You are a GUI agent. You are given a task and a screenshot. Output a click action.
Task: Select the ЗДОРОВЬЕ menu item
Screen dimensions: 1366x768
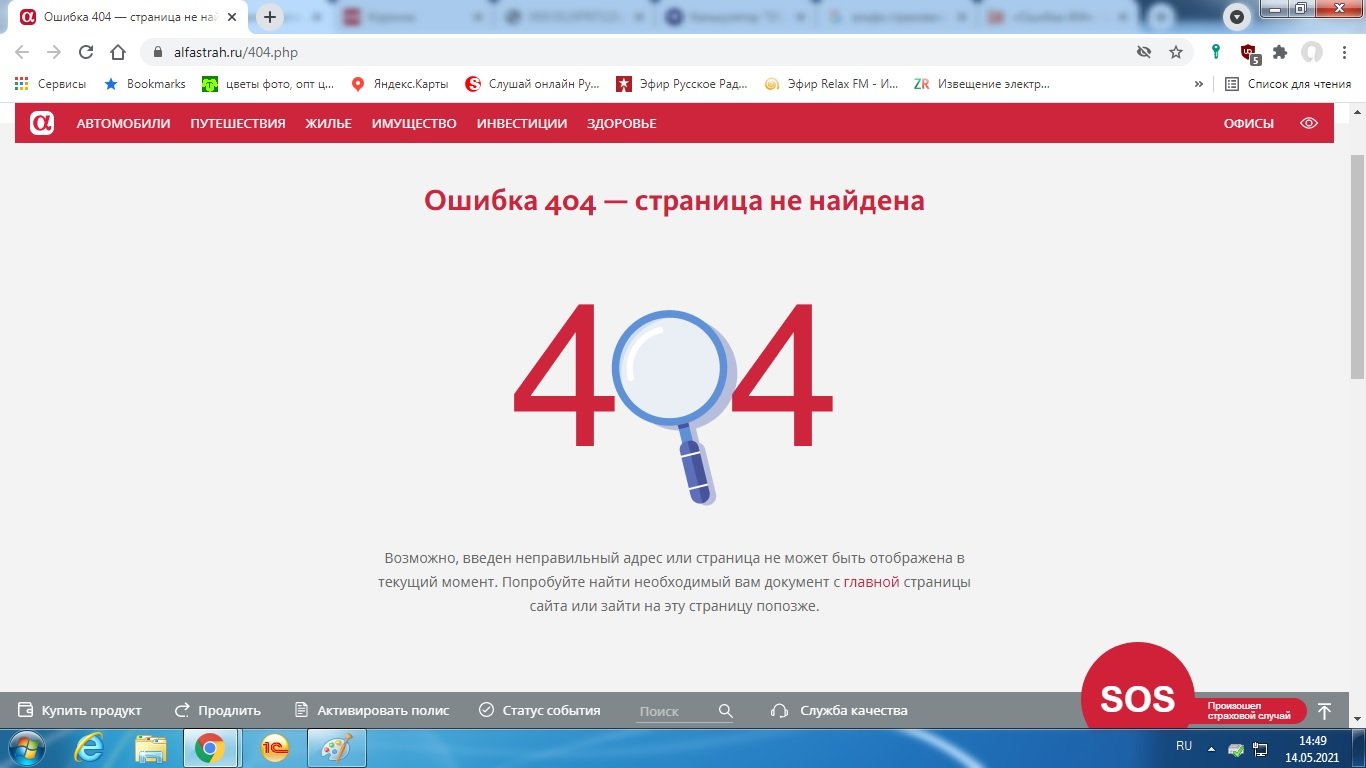point(621,123)
